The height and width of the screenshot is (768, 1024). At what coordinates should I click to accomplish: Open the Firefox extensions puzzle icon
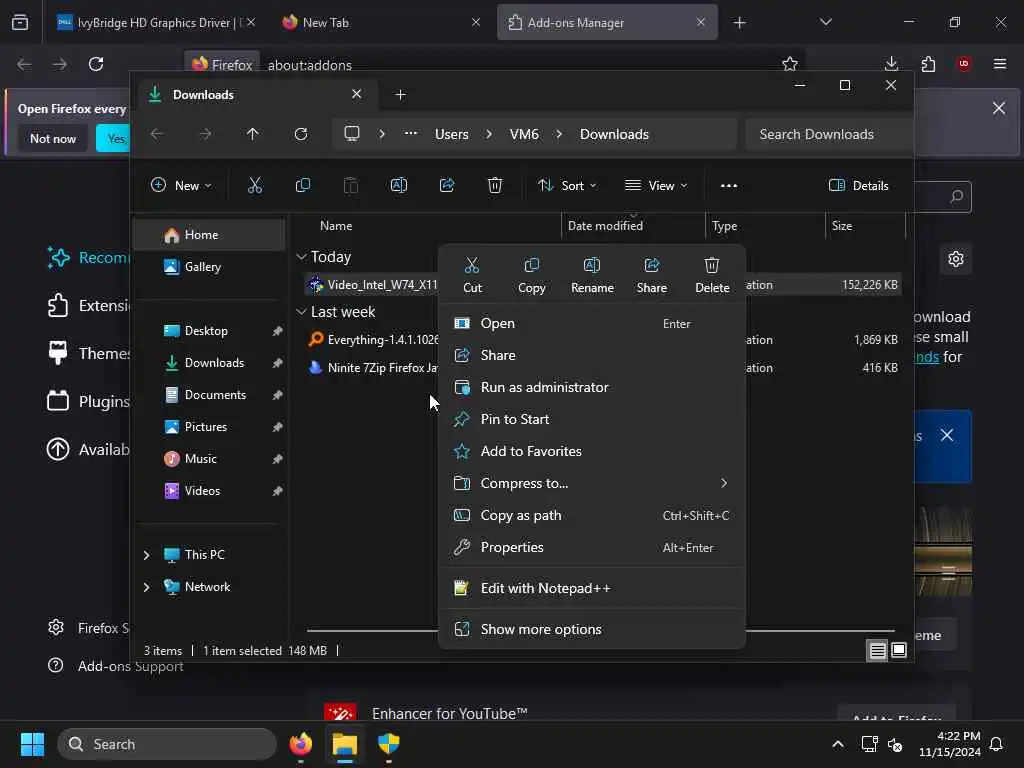[928, 64]
